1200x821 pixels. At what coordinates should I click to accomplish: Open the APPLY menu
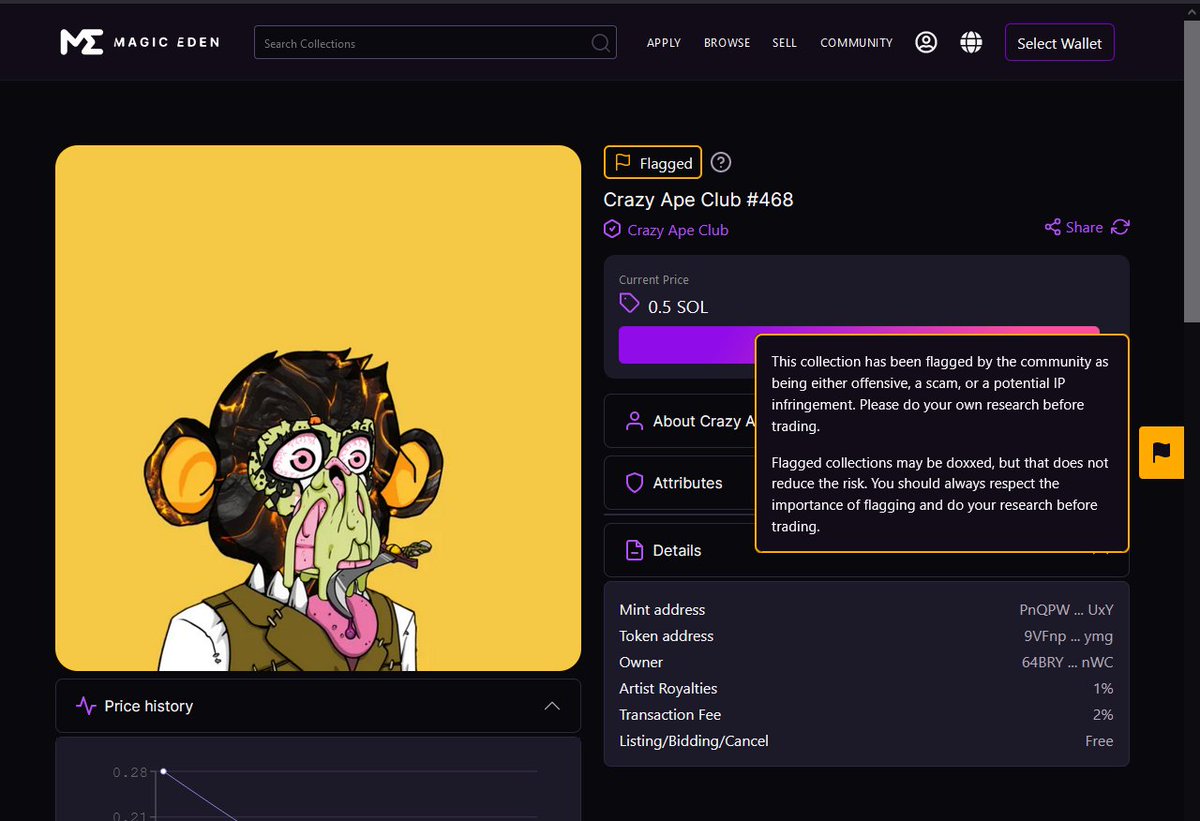point(664,43)
